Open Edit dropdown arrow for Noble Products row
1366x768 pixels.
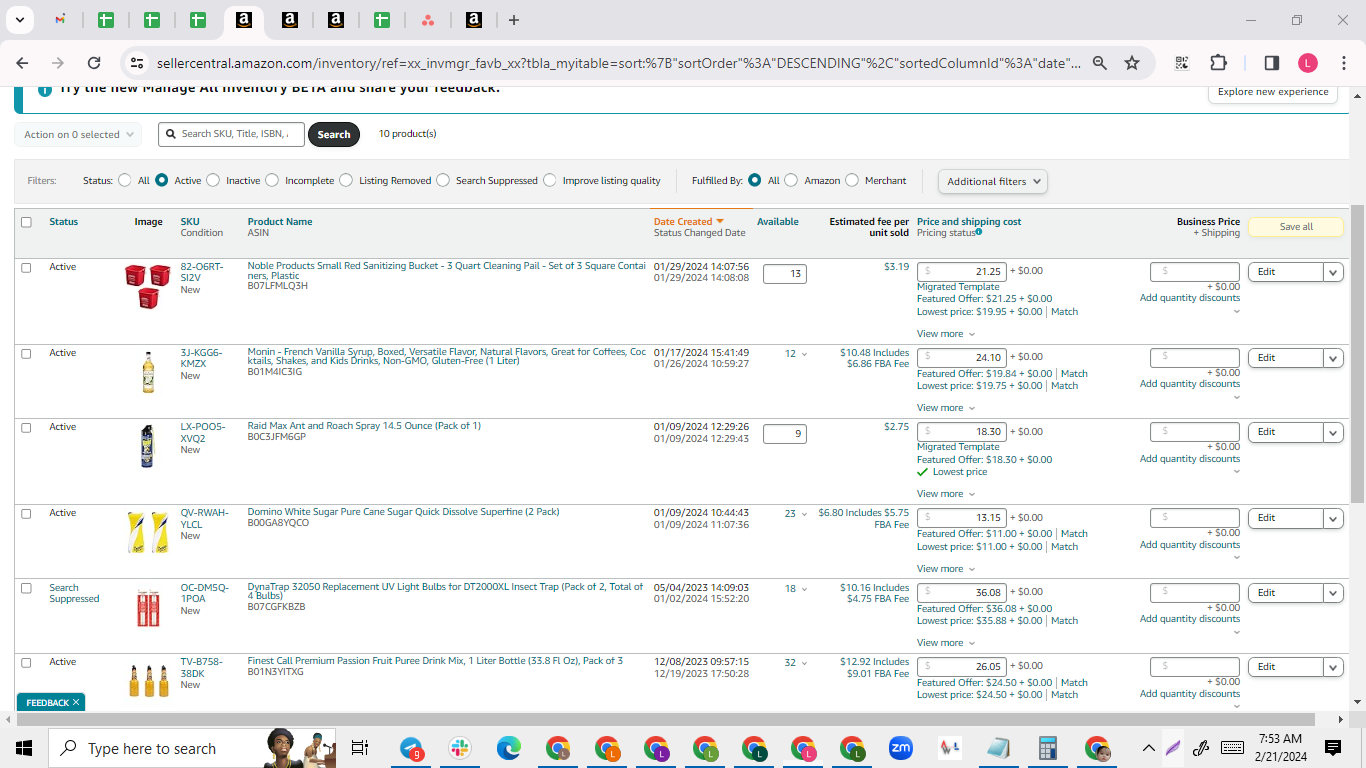click(1333, 272)
